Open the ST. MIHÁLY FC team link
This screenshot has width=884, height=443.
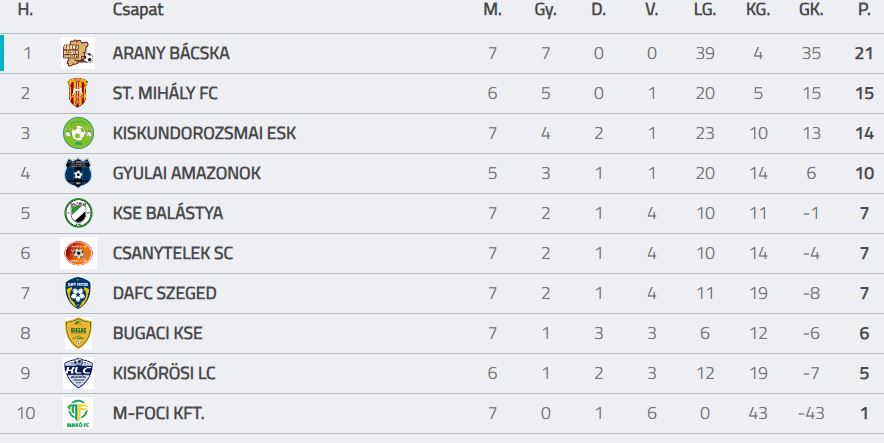(165, 93)
